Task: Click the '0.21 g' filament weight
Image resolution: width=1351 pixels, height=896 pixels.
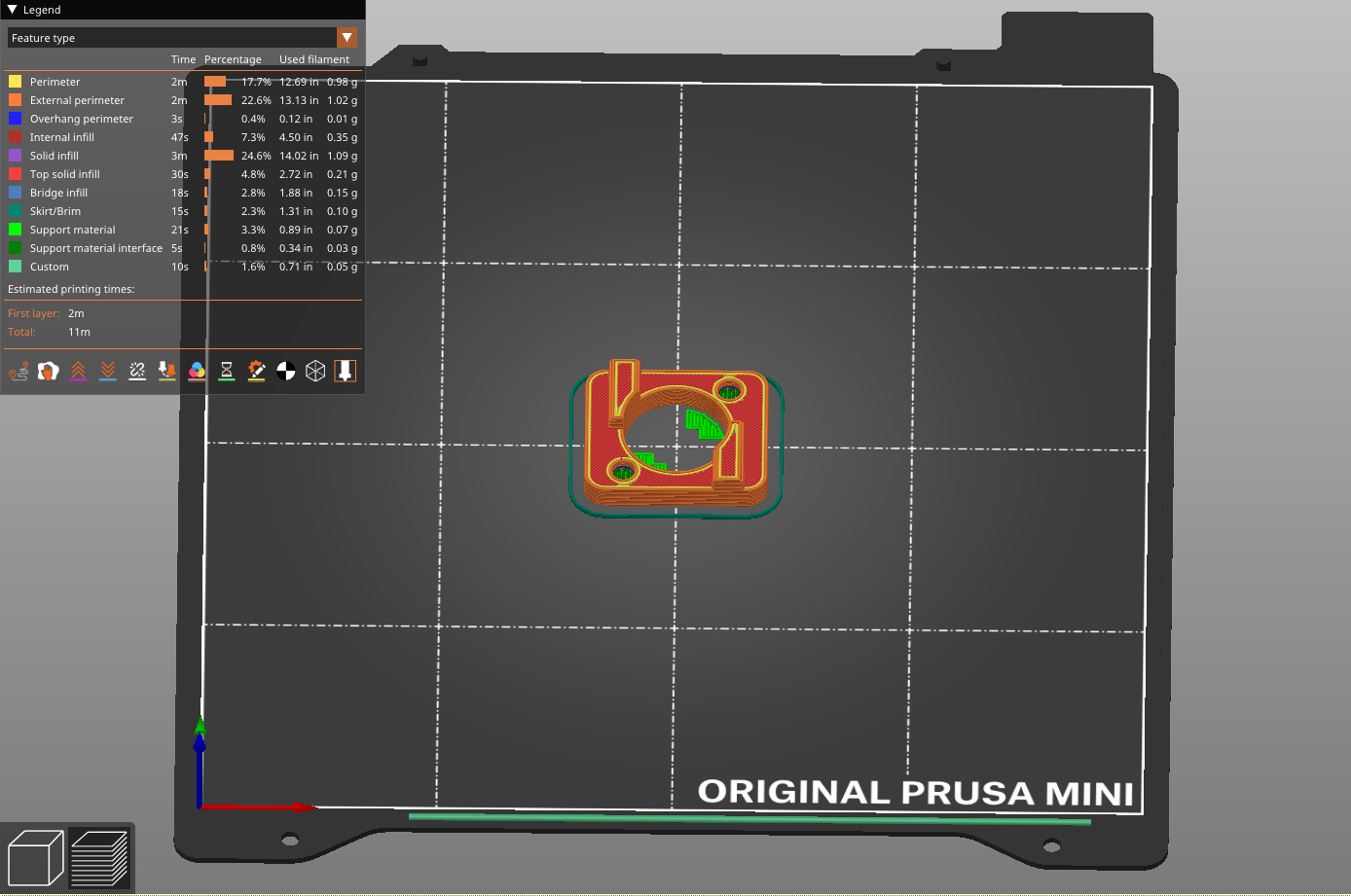Action: coord(342,174)
